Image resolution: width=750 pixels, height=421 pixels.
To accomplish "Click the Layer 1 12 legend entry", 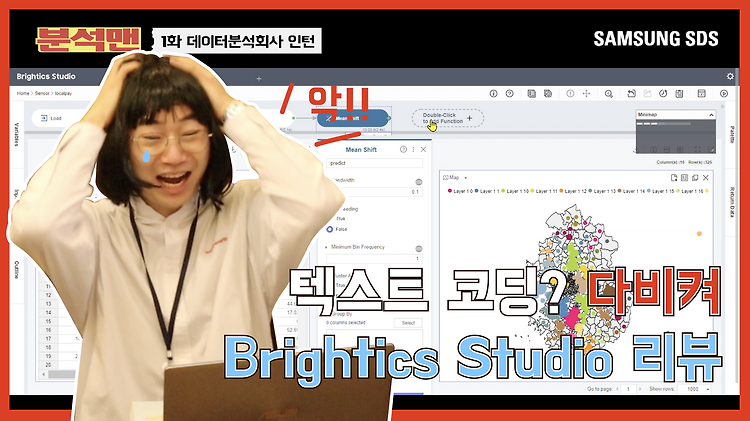I will coord(573,191).
